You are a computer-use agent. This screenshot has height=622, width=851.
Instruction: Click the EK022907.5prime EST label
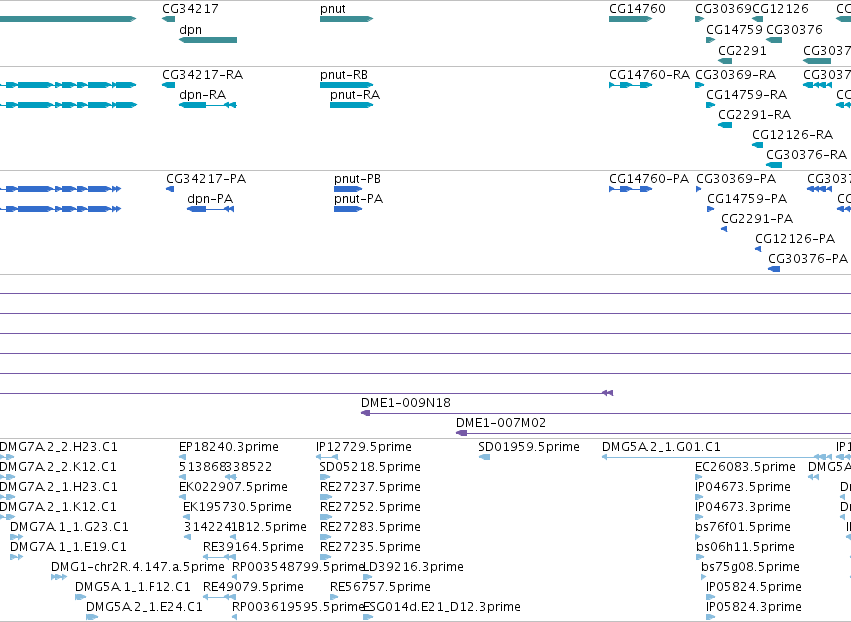233,487
